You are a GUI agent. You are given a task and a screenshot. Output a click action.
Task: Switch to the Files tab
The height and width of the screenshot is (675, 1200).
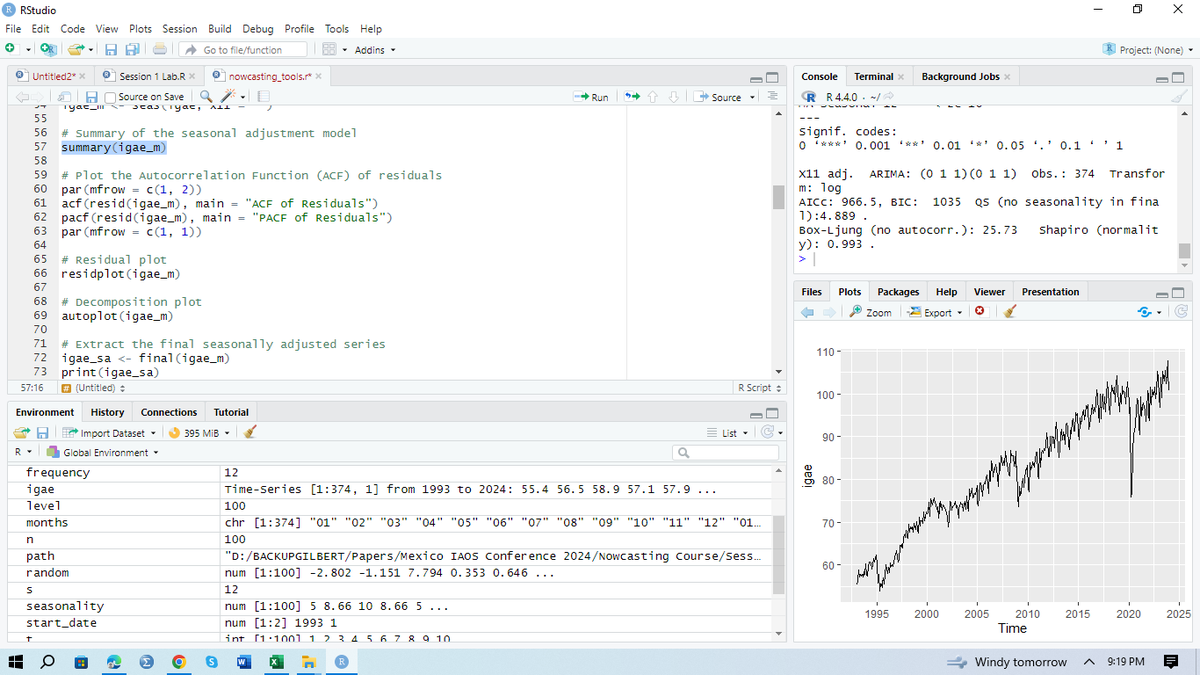tap(812, 292)
